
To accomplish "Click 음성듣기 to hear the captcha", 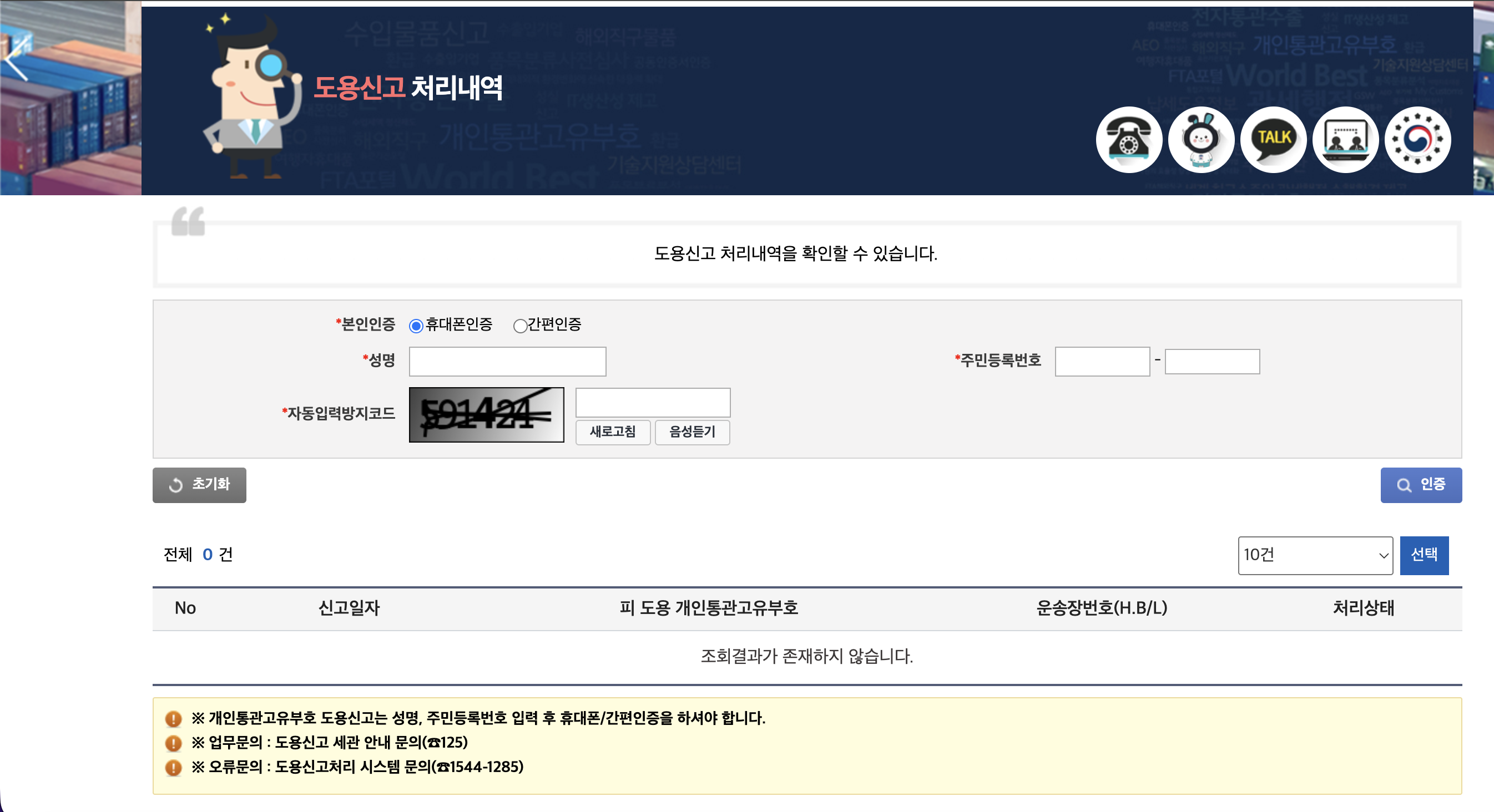I will 692,433.
